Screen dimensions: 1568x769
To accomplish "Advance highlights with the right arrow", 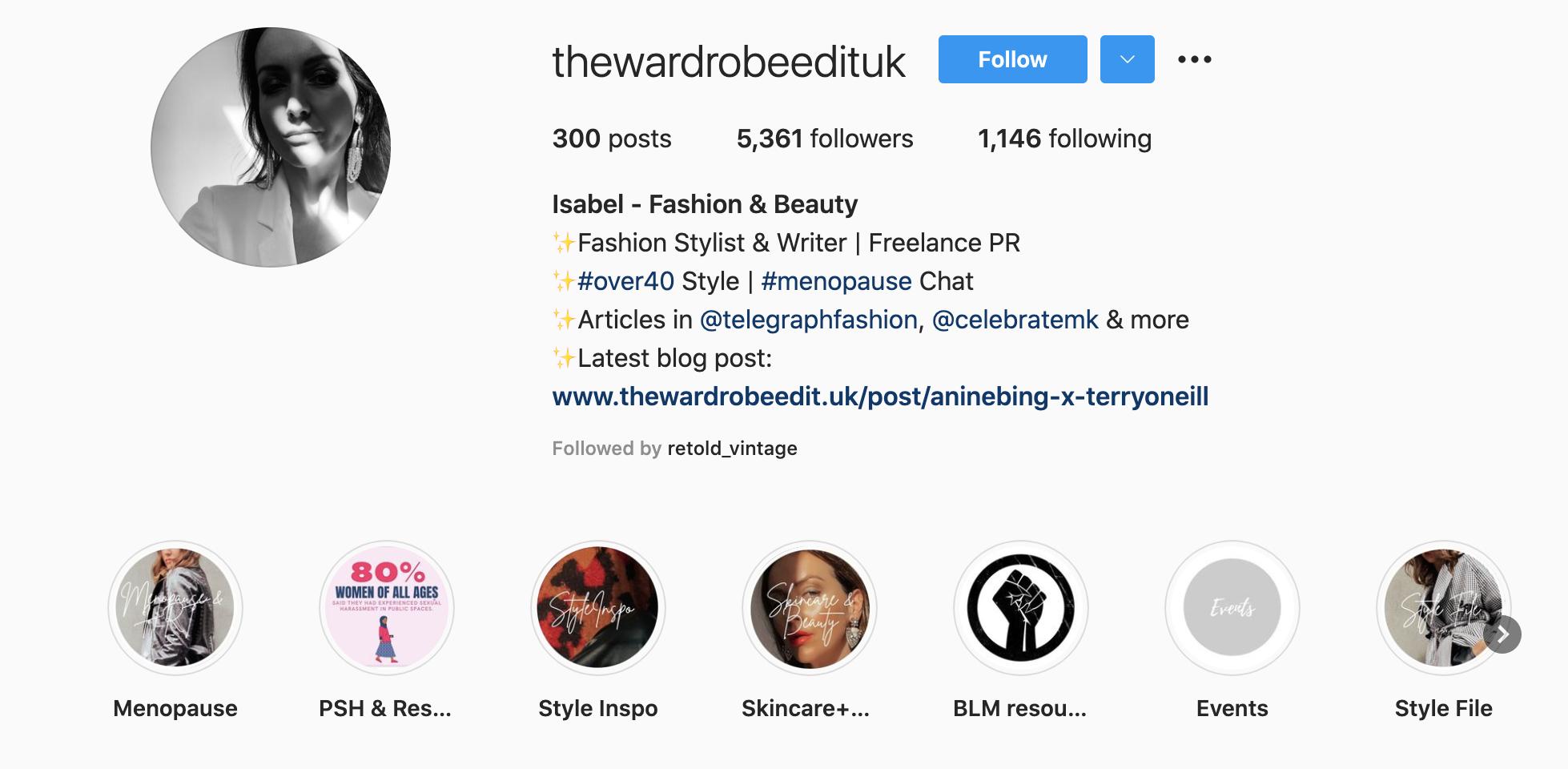I will [x=1502, y=635].
